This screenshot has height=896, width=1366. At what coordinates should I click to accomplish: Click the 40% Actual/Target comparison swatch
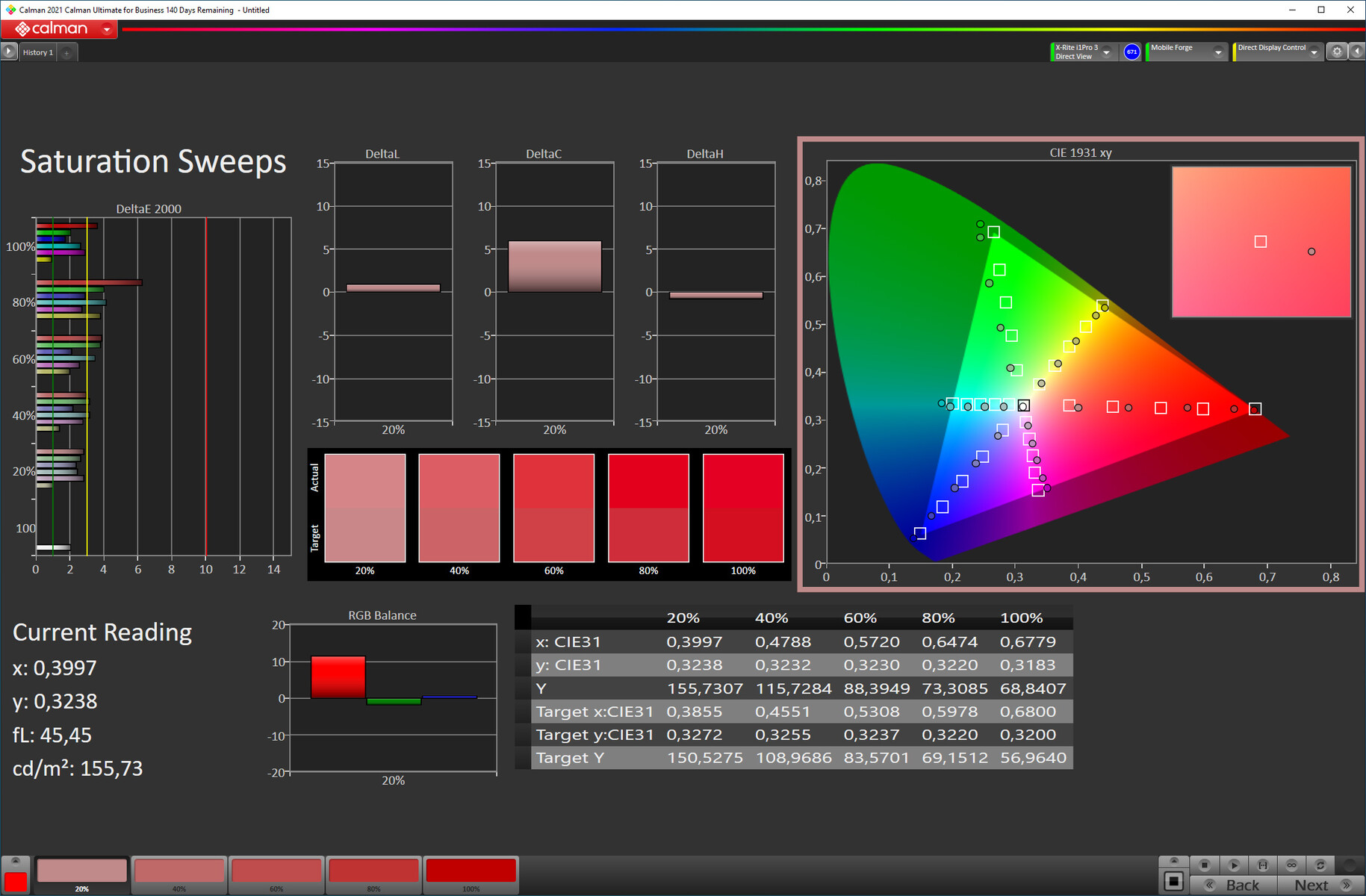[x=459, y=508]
